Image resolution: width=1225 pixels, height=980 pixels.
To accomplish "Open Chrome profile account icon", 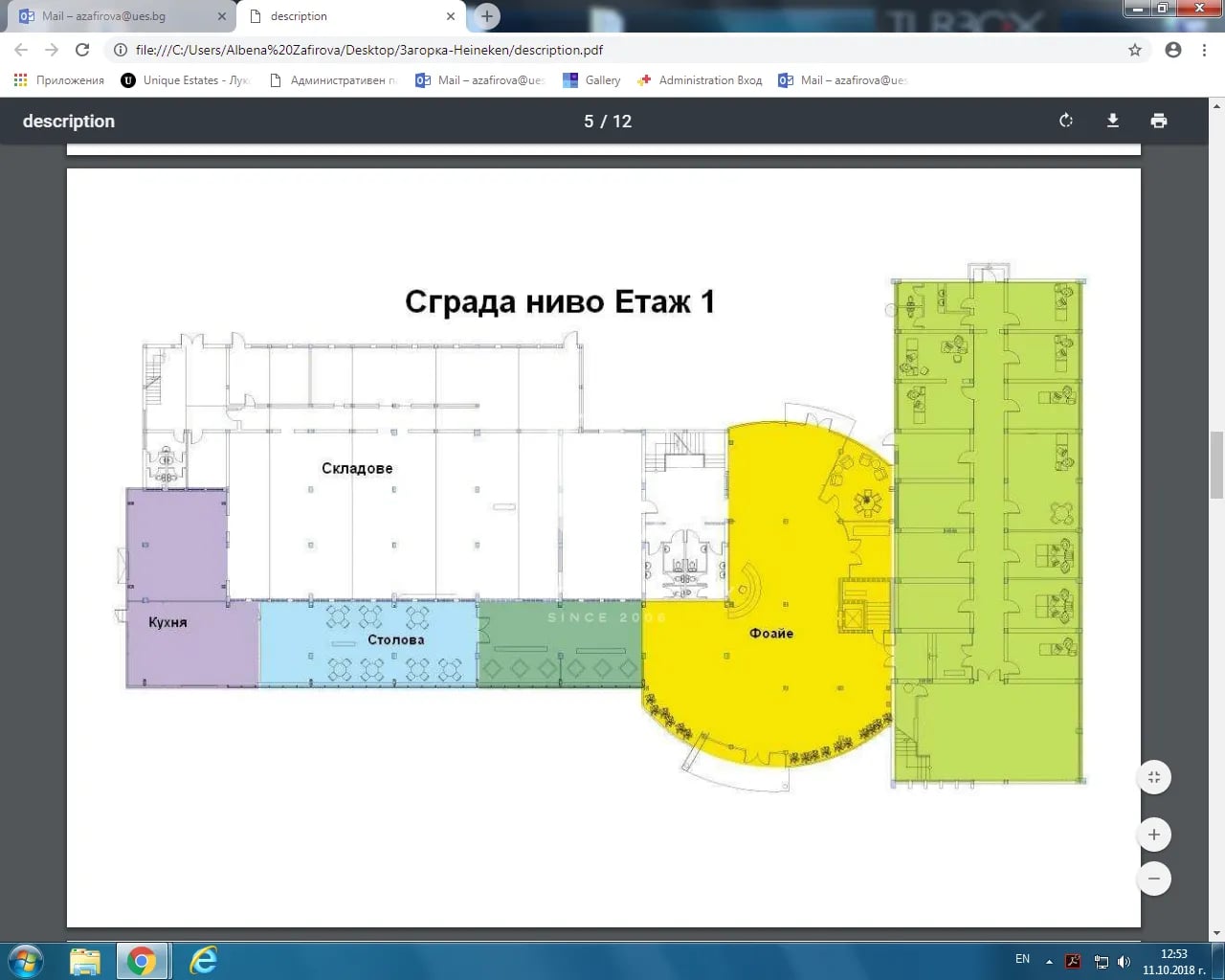I will point(1173,50).
